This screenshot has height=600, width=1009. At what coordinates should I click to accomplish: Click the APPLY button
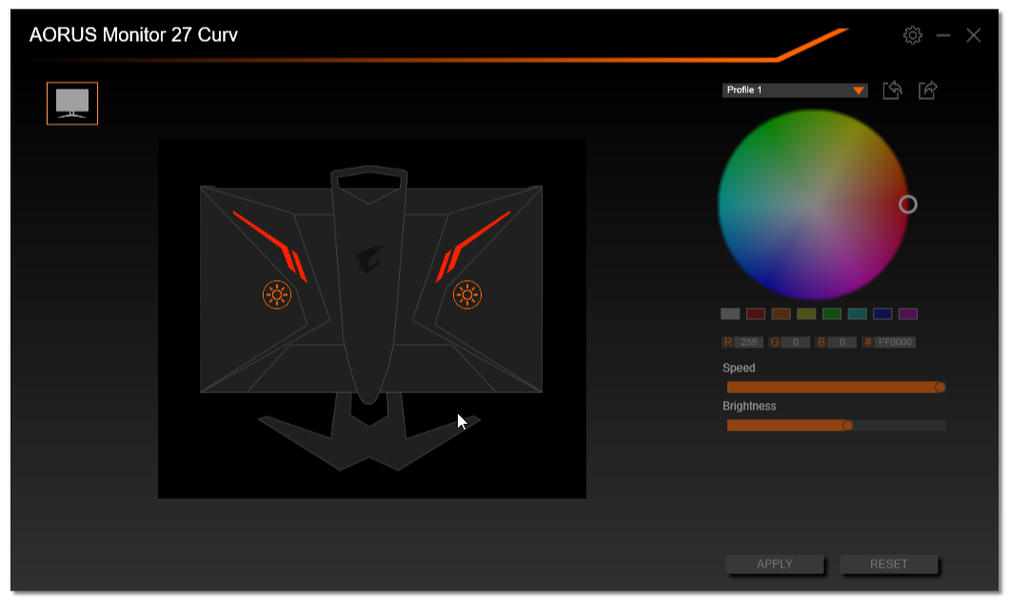[x=775, y=564]
